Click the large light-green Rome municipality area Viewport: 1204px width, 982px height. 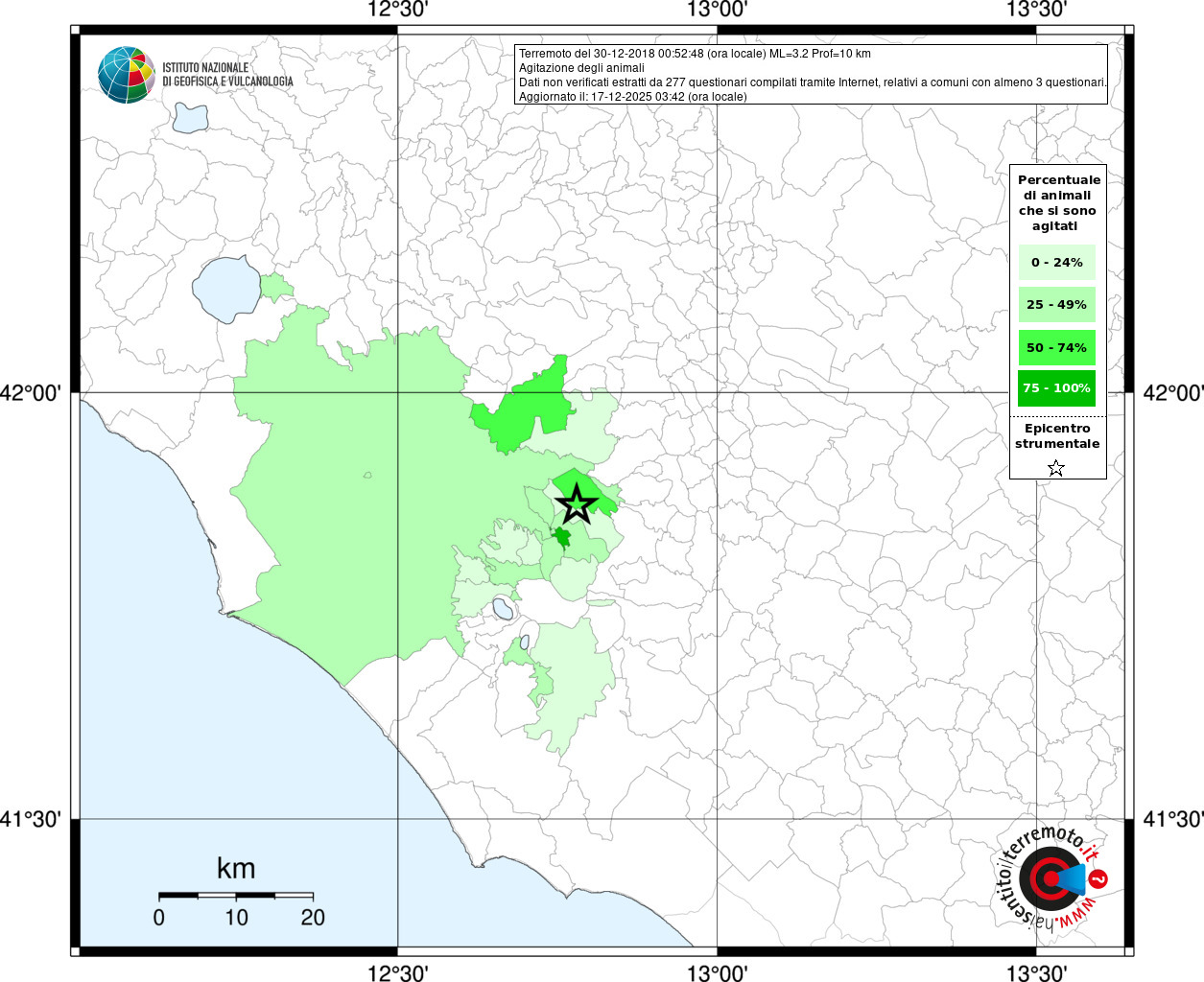(365, 499)
